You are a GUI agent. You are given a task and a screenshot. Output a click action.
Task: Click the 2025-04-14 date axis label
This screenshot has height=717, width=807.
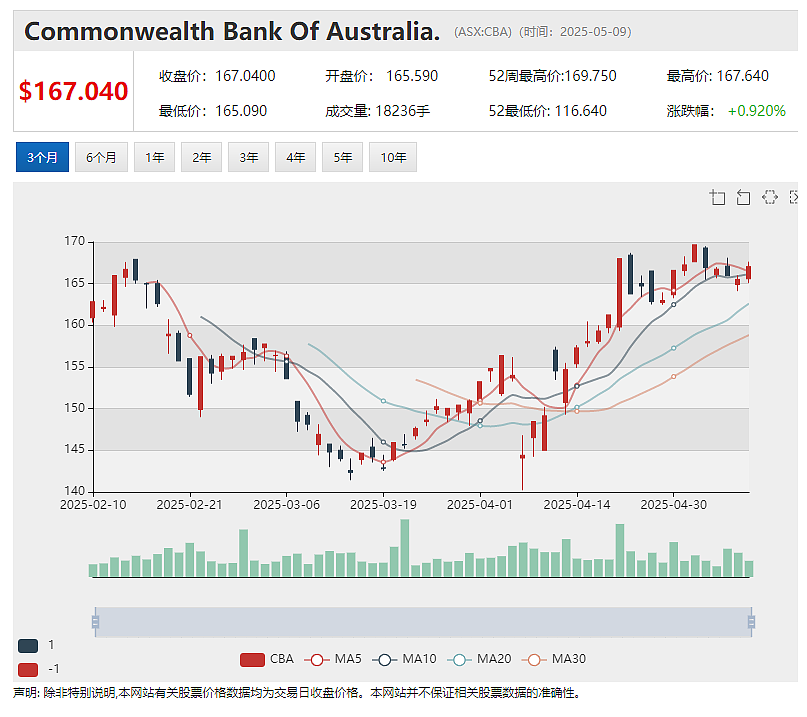[x=577, y=505]
